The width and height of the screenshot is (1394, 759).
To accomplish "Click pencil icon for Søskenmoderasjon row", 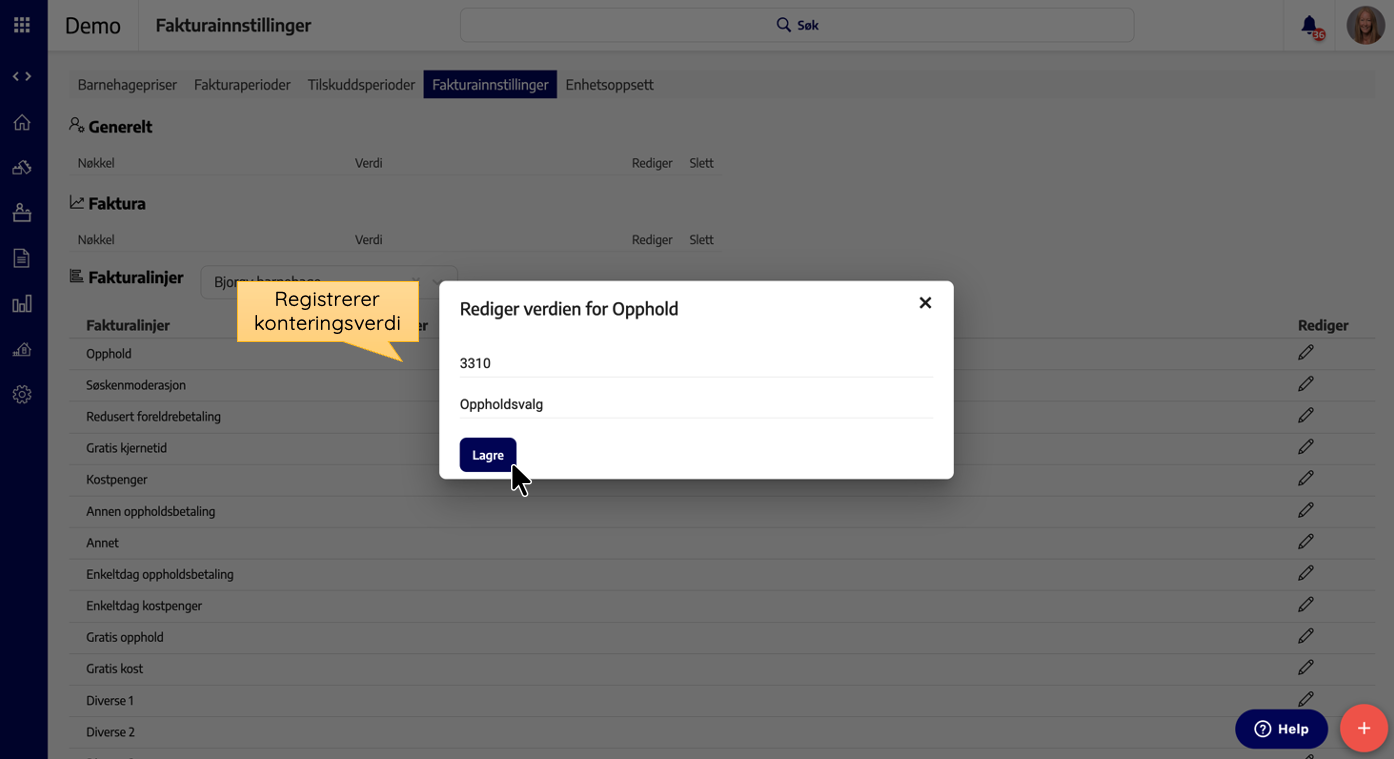I will pos(1305,384).
